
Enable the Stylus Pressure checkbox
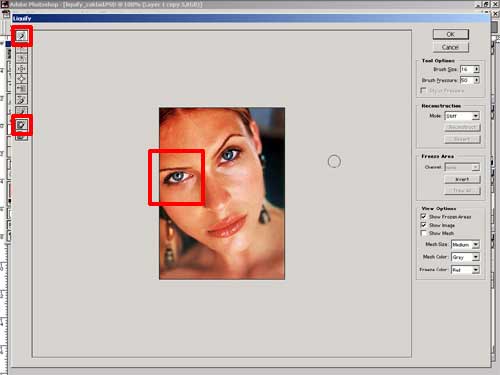coord(423,90)
